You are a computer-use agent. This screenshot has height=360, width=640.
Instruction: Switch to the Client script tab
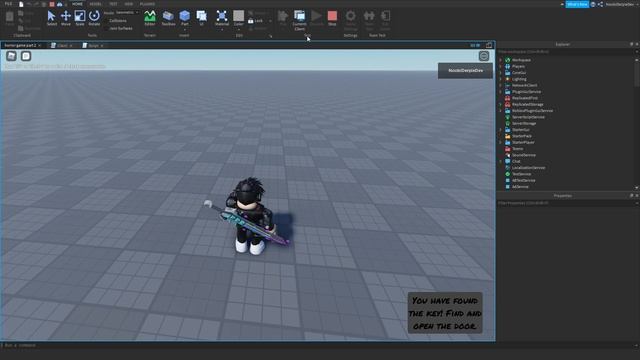pyautogui.click(x=62, y=45)
